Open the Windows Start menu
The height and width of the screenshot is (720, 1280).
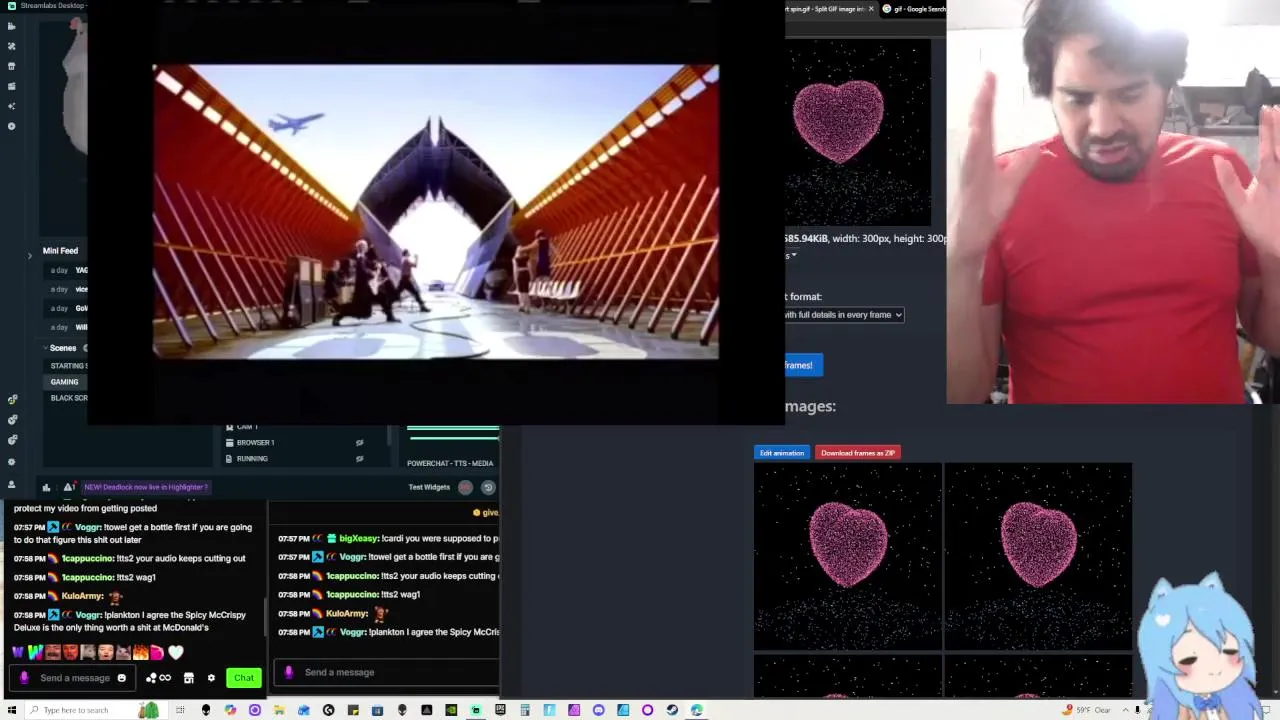[x=10, y=710]
